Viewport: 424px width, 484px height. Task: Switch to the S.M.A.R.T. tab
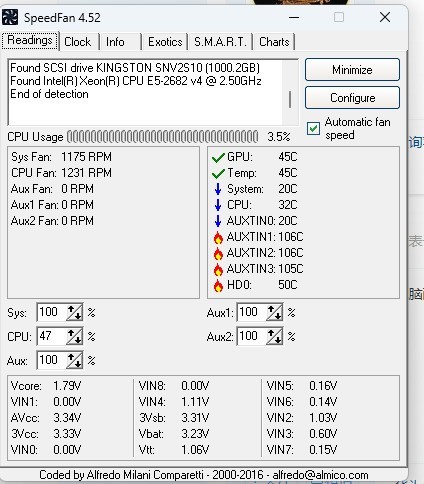click(220, 42)
